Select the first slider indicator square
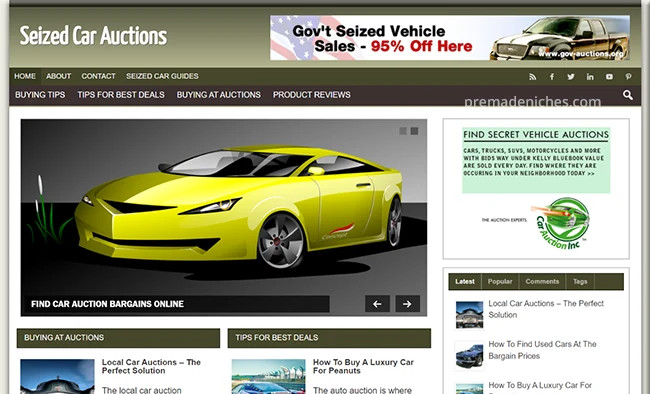The height and width of the screenshot is (394, 650). [x=403, y=131]
